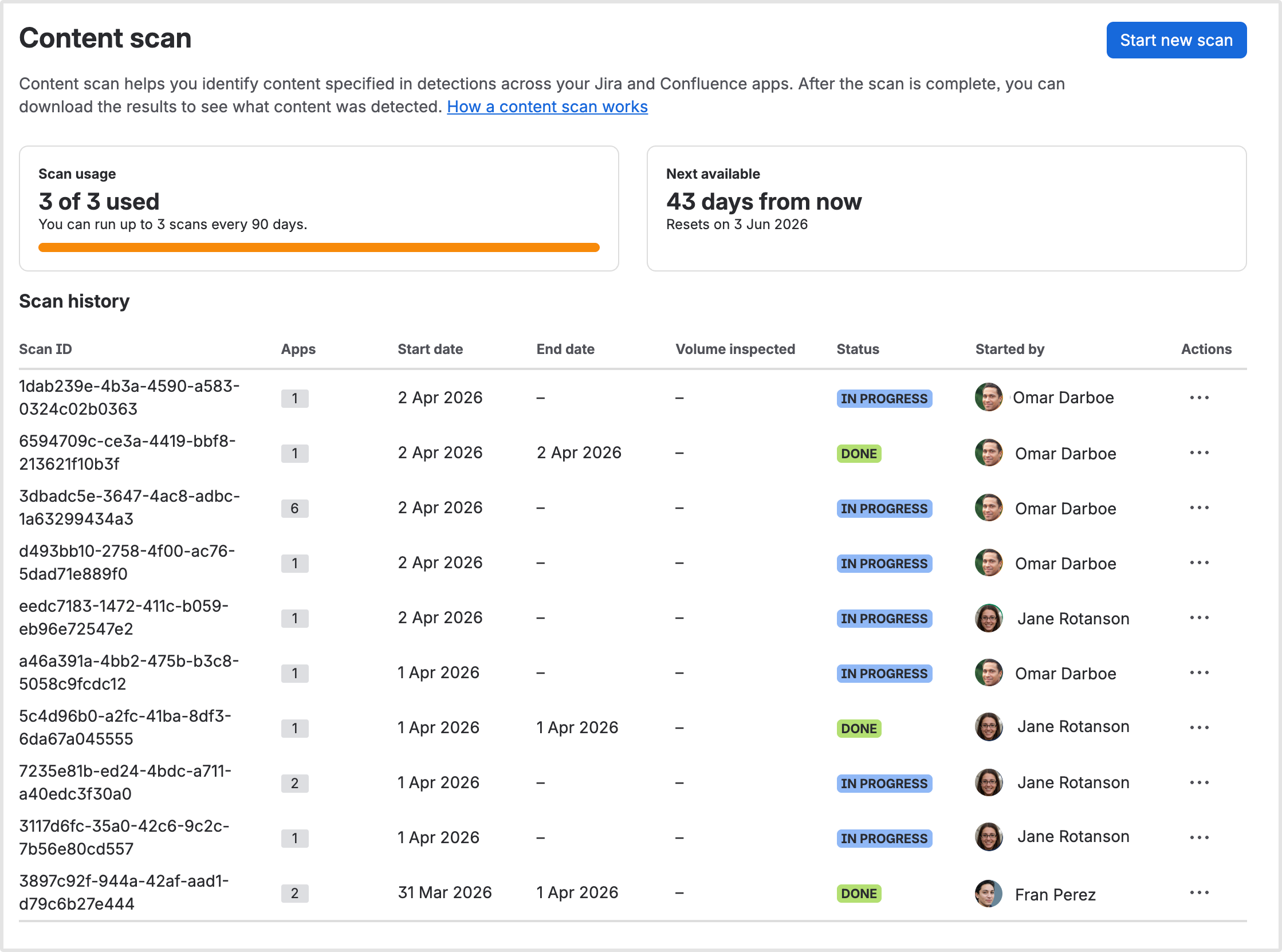This screenshot has height=952, width=1282.
Task: Open actions menu for scan 6594709c
Action: coord(1199,453)
